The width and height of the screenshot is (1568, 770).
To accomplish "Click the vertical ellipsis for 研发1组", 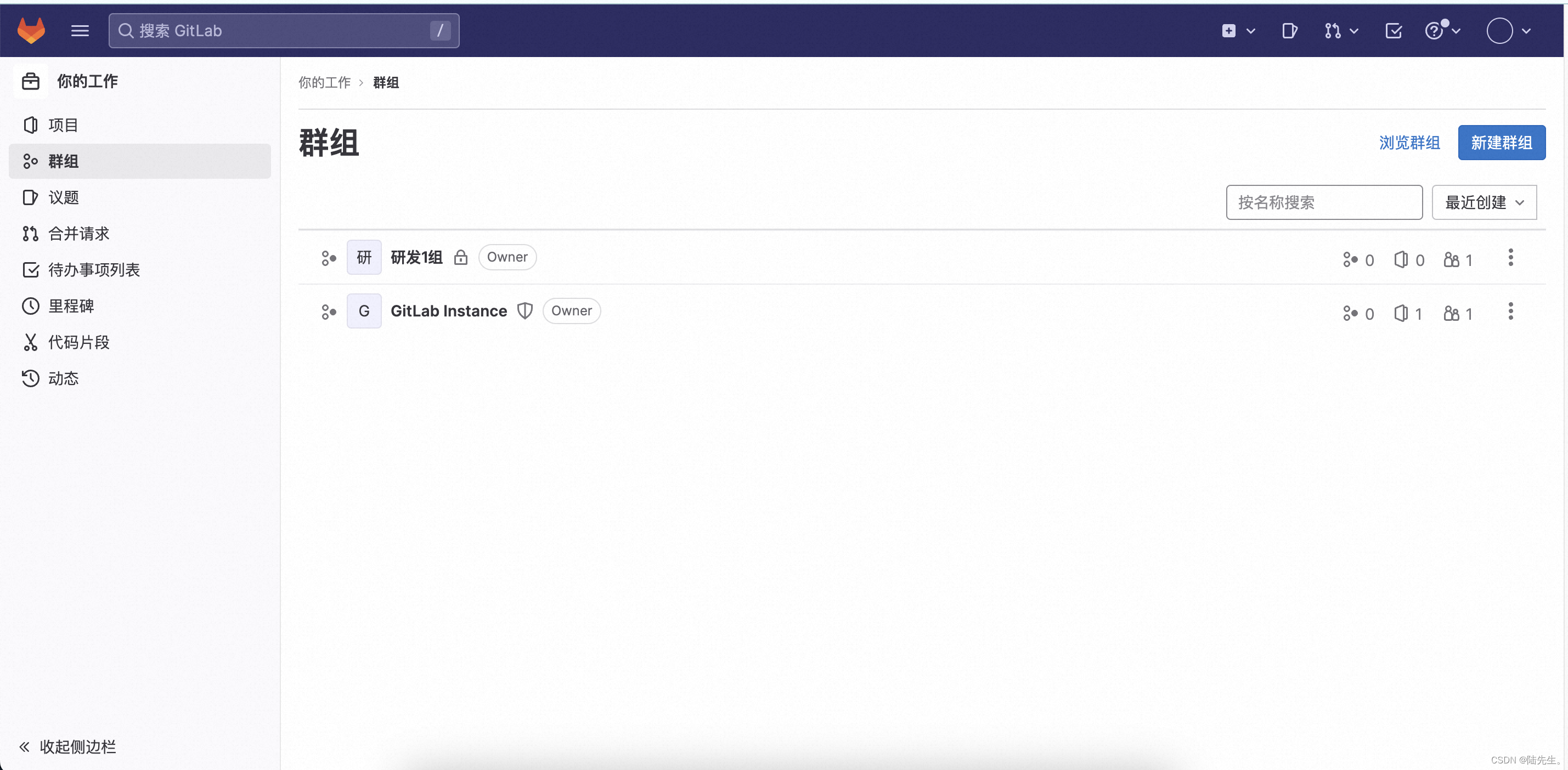I will [x=1510, y=257].
